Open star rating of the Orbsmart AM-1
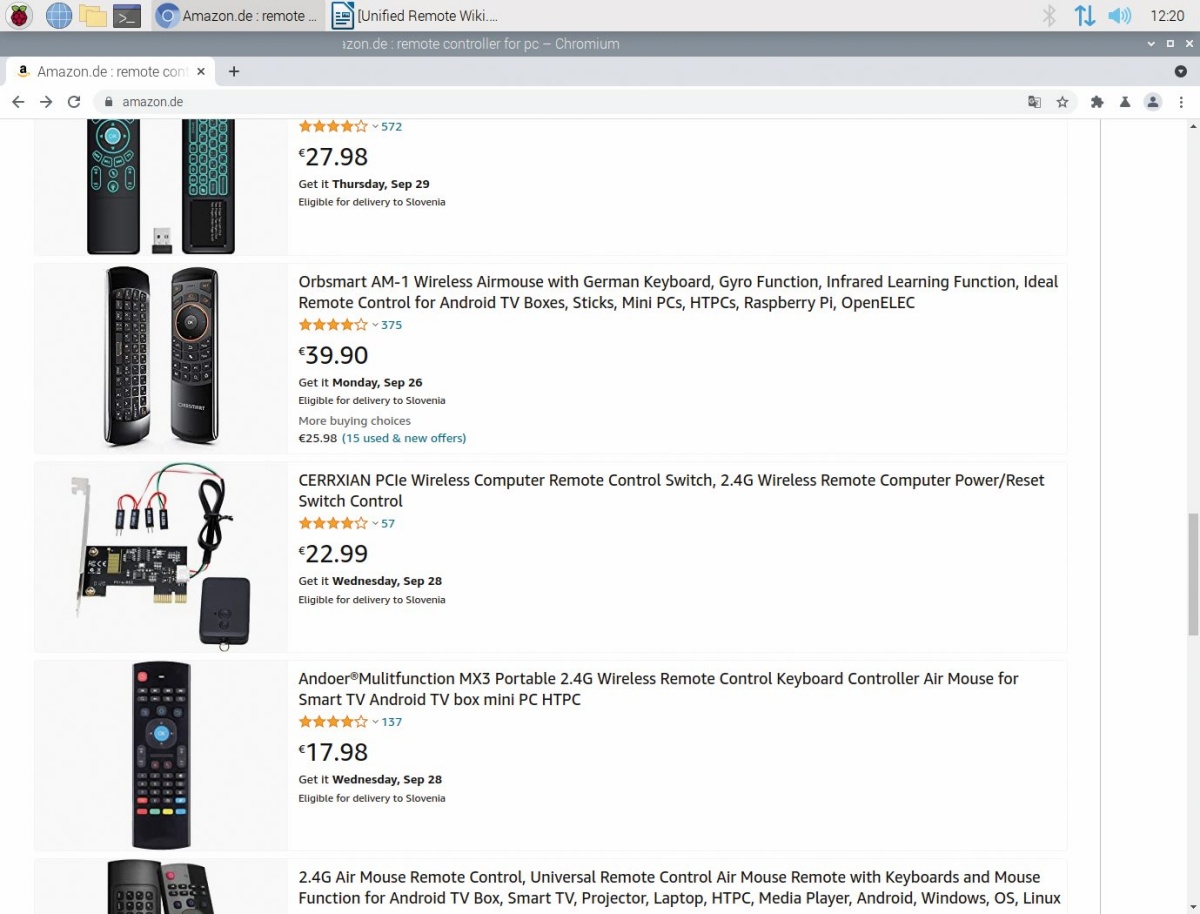Viewport: 1200px width, 914px height. pyautogui.click(x=333, y=325)
